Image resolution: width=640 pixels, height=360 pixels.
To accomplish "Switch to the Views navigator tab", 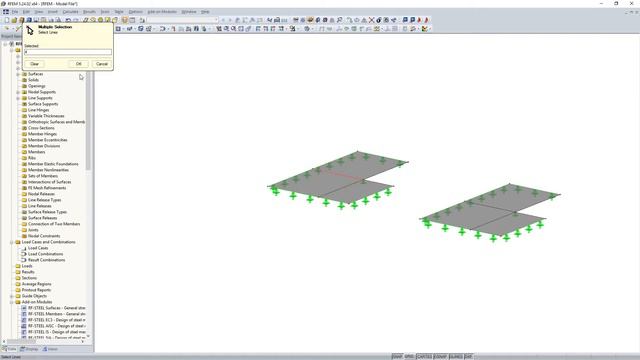I will coord(50,349).
